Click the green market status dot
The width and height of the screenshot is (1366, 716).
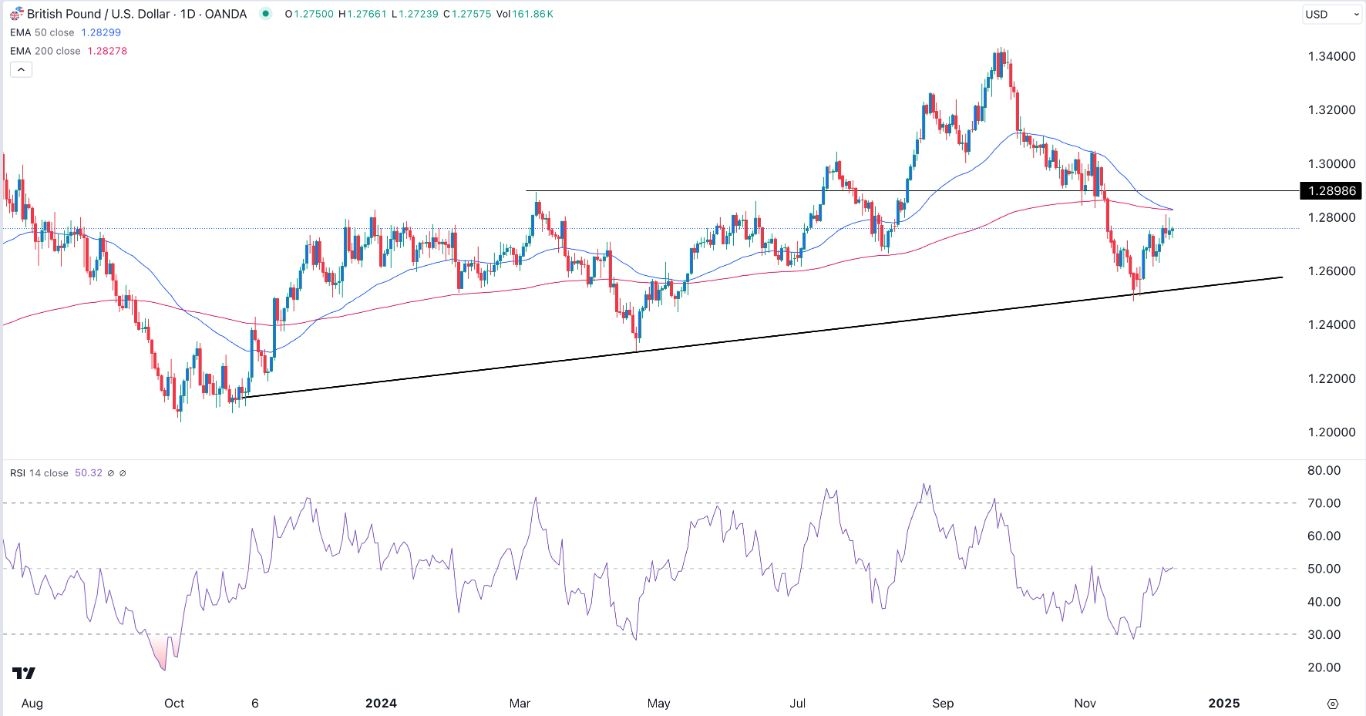point(264,14)
